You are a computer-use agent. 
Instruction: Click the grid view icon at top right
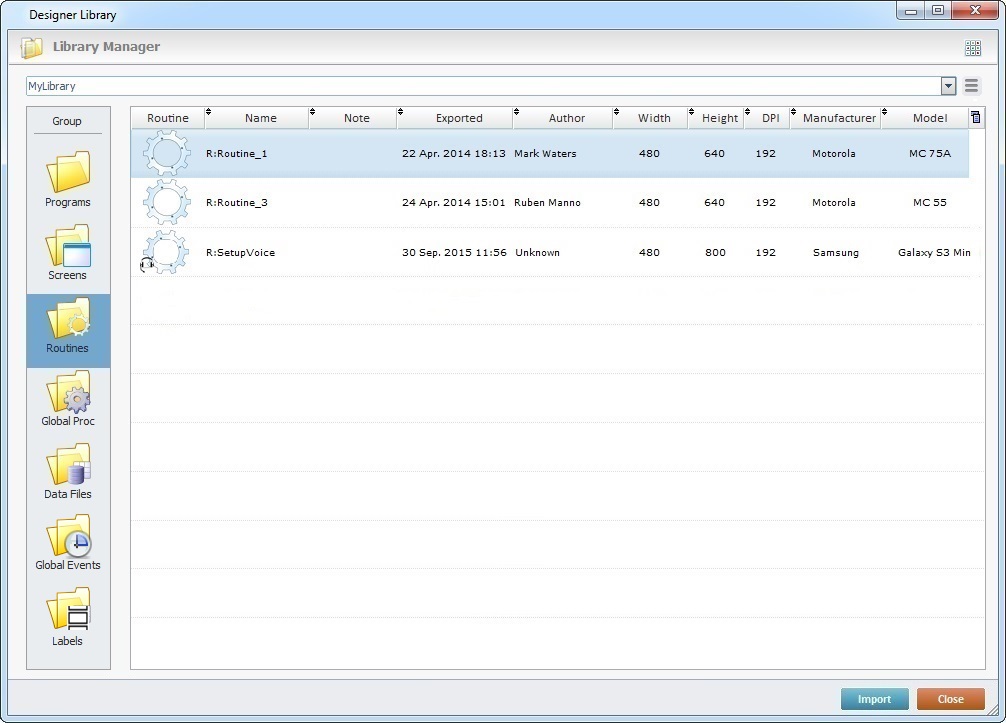972,48
